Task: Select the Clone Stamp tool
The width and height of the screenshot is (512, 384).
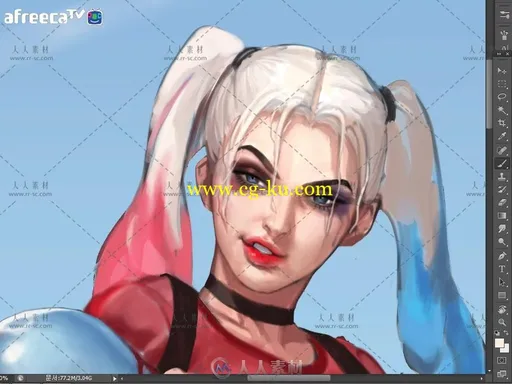Action: point(502,176)
